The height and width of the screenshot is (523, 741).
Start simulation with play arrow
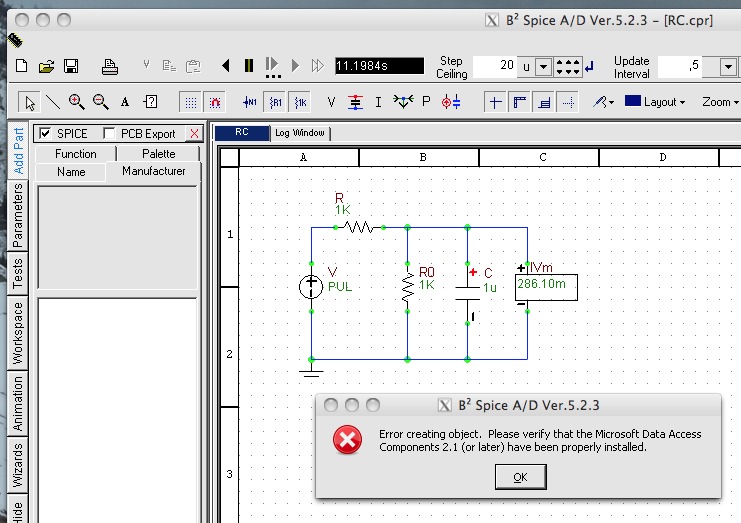295,66
